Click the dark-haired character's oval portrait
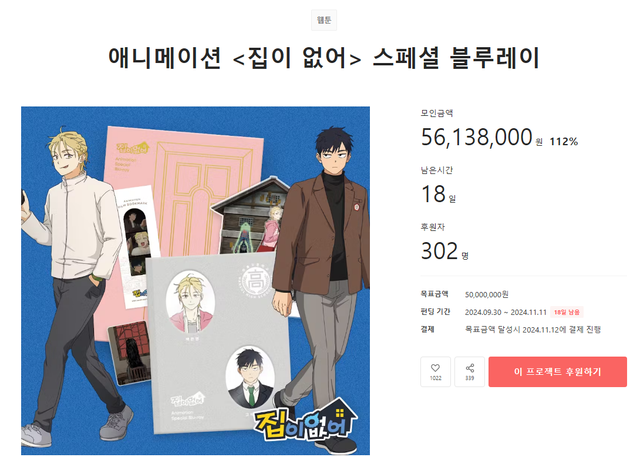Viewport: 640px width, 456px height. [250, 377]
